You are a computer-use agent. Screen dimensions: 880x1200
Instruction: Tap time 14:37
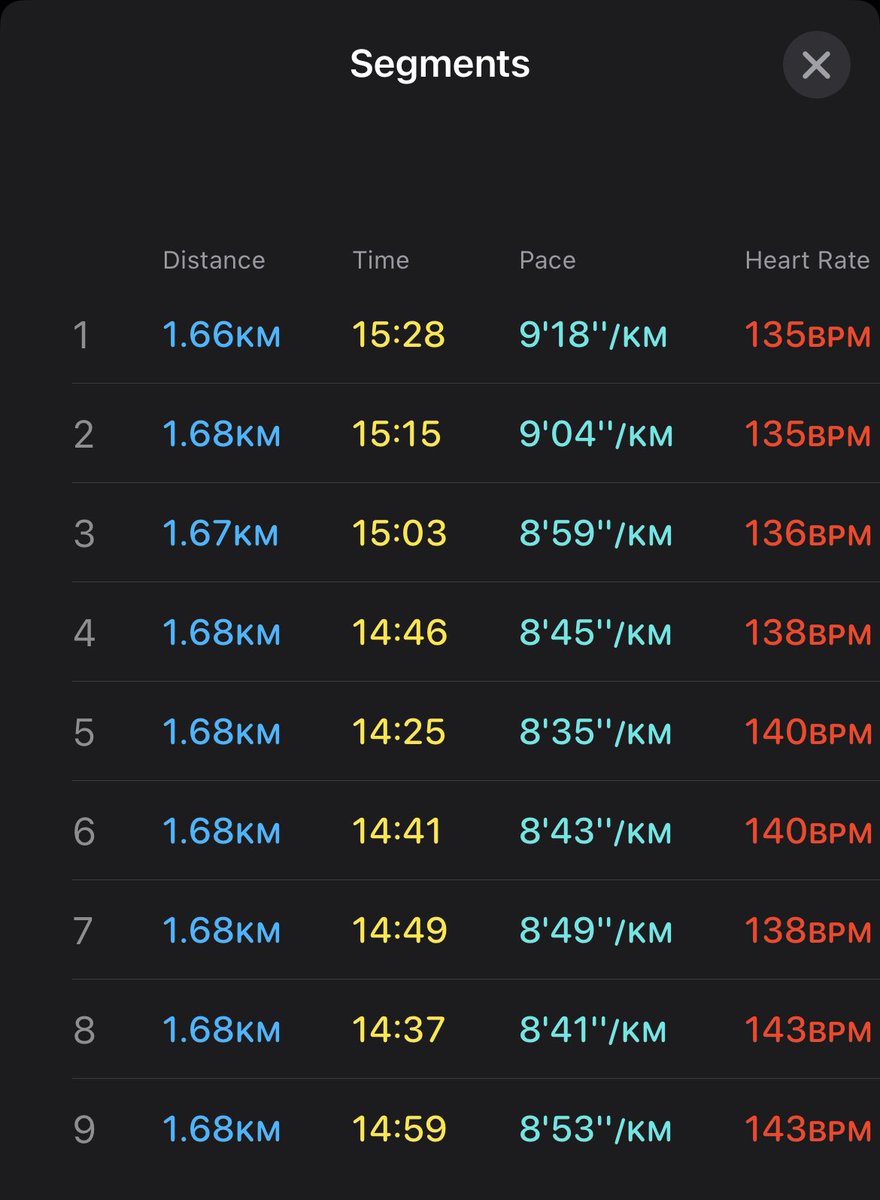[x=398, y=1029]
